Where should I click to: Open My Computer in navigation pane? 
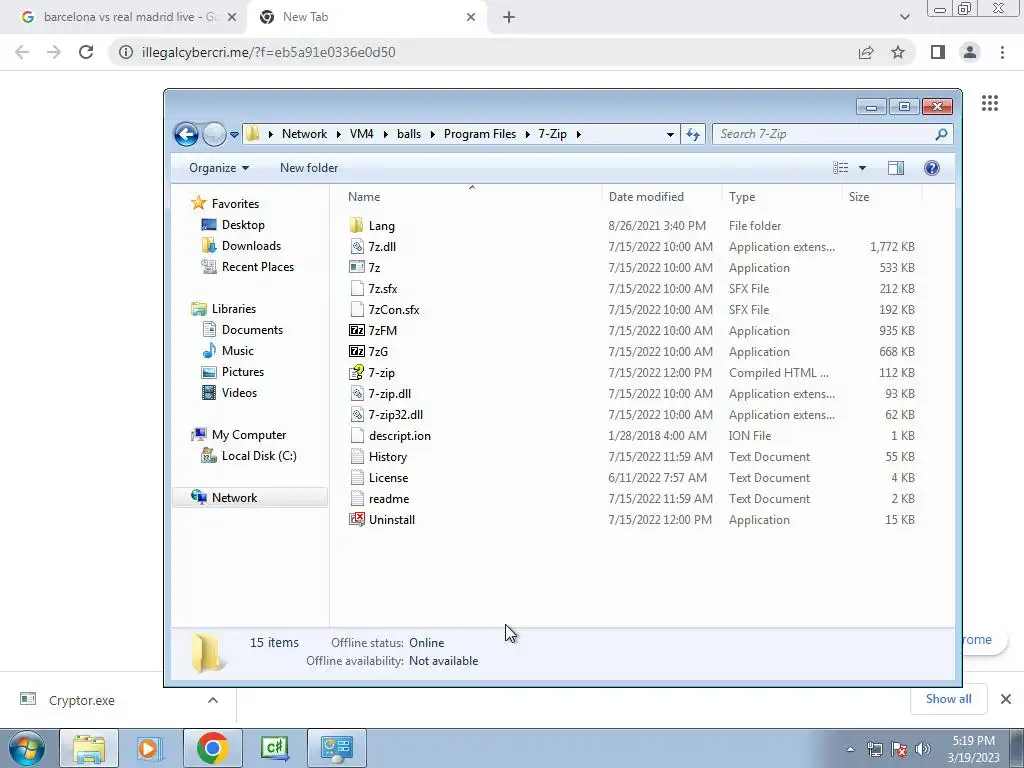tap(249, 435)
